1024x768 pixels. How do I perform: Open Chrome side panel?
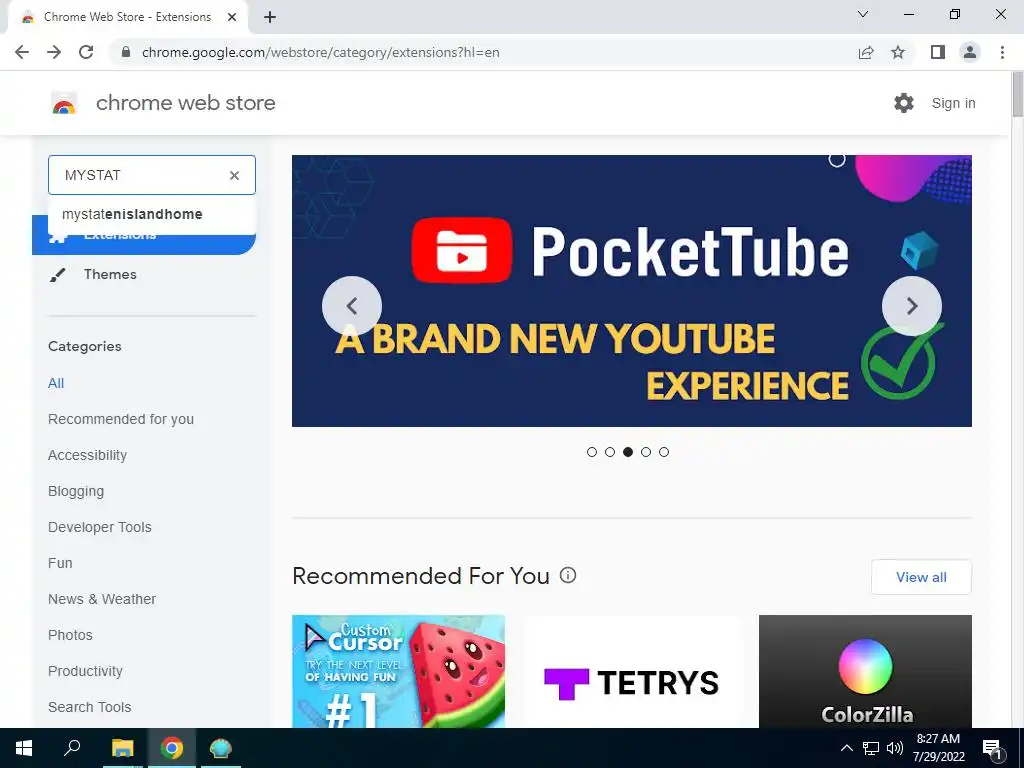click(x=938, y=52)
